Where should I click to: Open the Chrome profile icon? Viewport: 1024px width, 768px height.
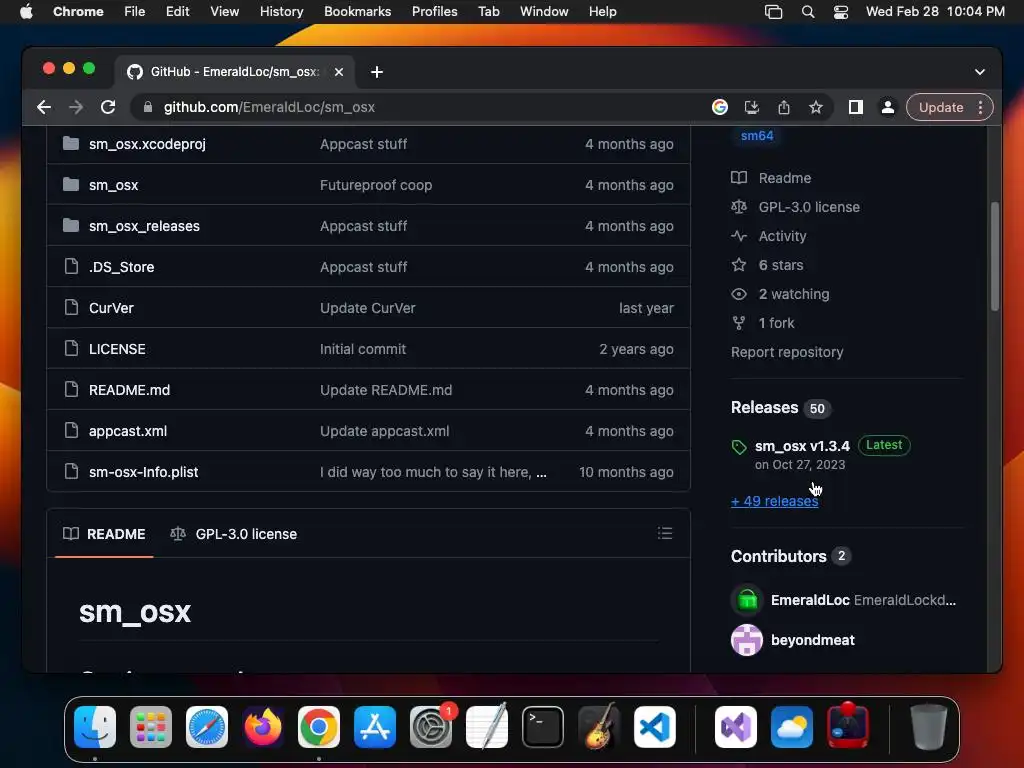point(888,107)
